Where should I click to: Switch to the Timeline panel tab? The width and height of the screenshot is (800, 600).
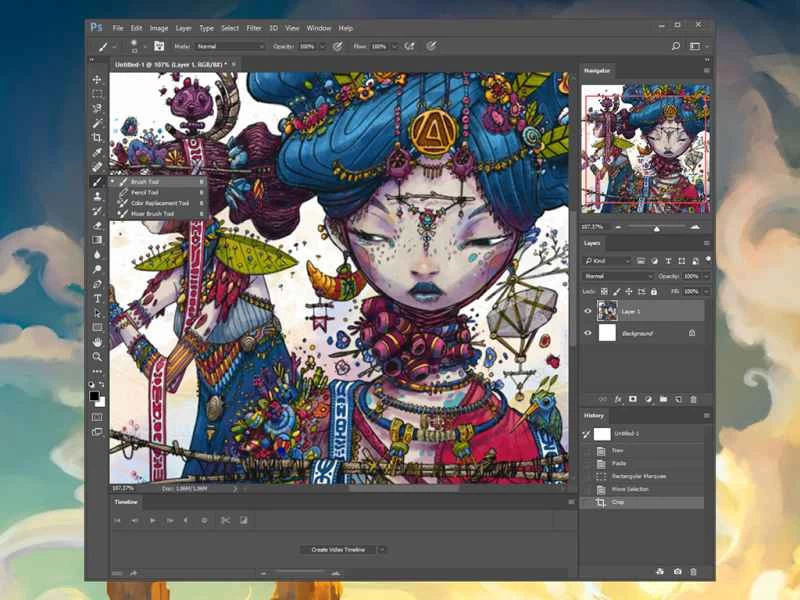[124, 502]
